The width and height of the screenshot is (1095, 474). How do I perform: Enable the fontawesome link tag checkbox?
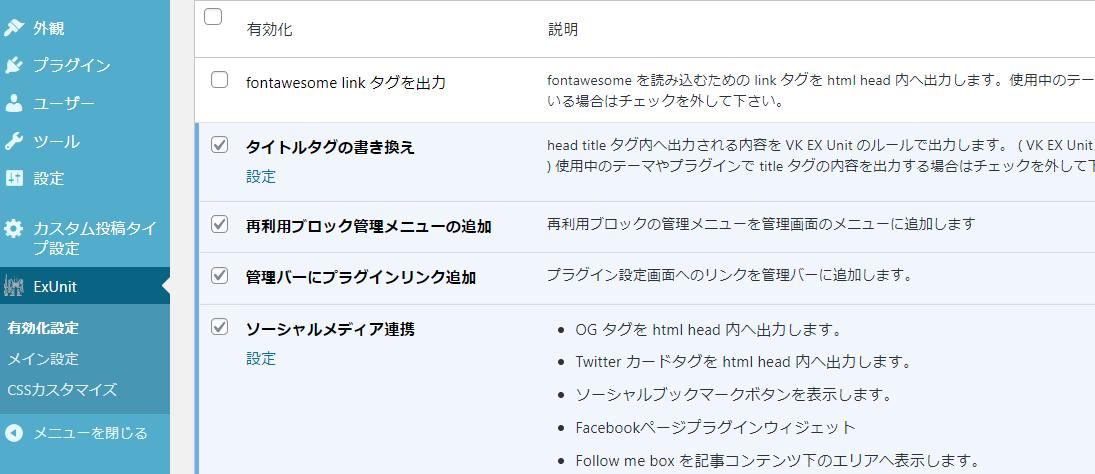click(x=220, y=80)
